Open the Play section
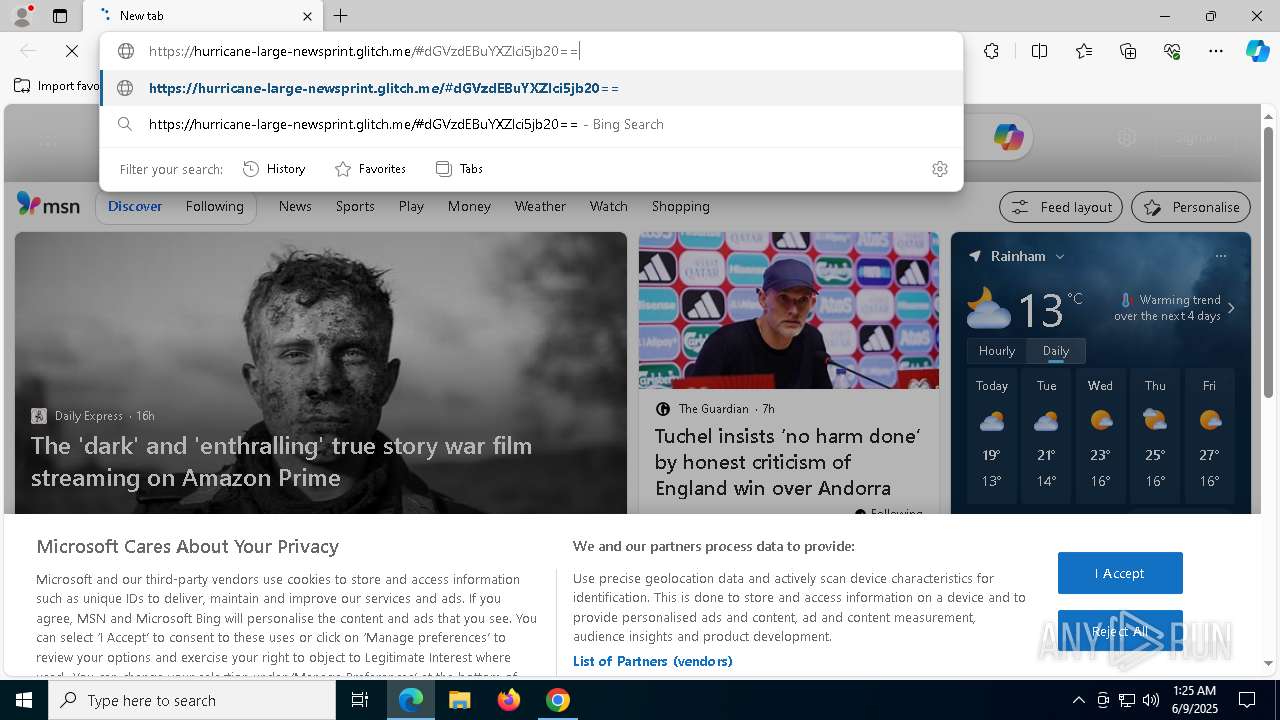The image size is (1280, 720). tap(411, 206)
